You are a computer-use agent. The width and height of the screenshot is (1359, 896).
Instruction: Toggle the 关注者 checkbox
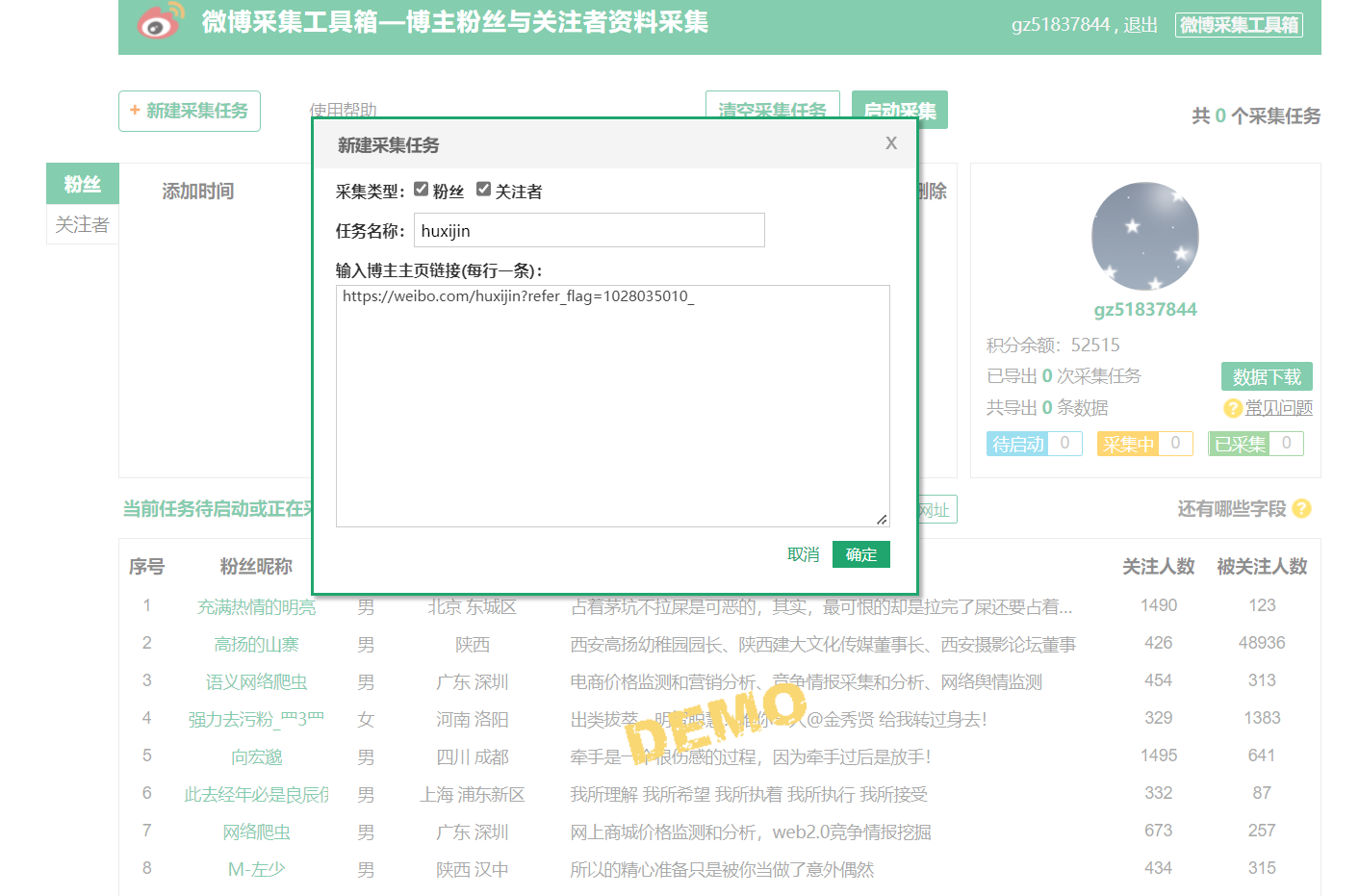[483, 190]
